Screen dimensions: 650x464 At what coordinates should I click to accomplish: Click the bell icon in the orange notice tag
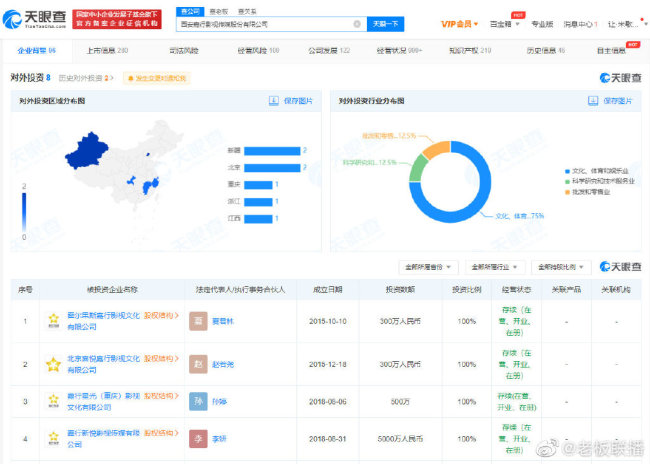pyautogui.click(x=131, y=78)
